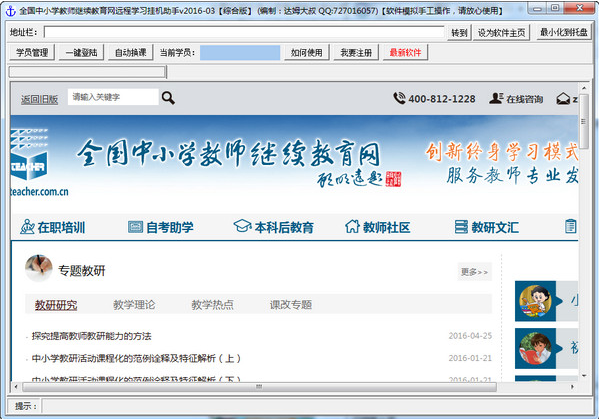This screenshot has width=599, height=419.
Task: Click the 在线咨询 link
Action: (x=525, y=99)
